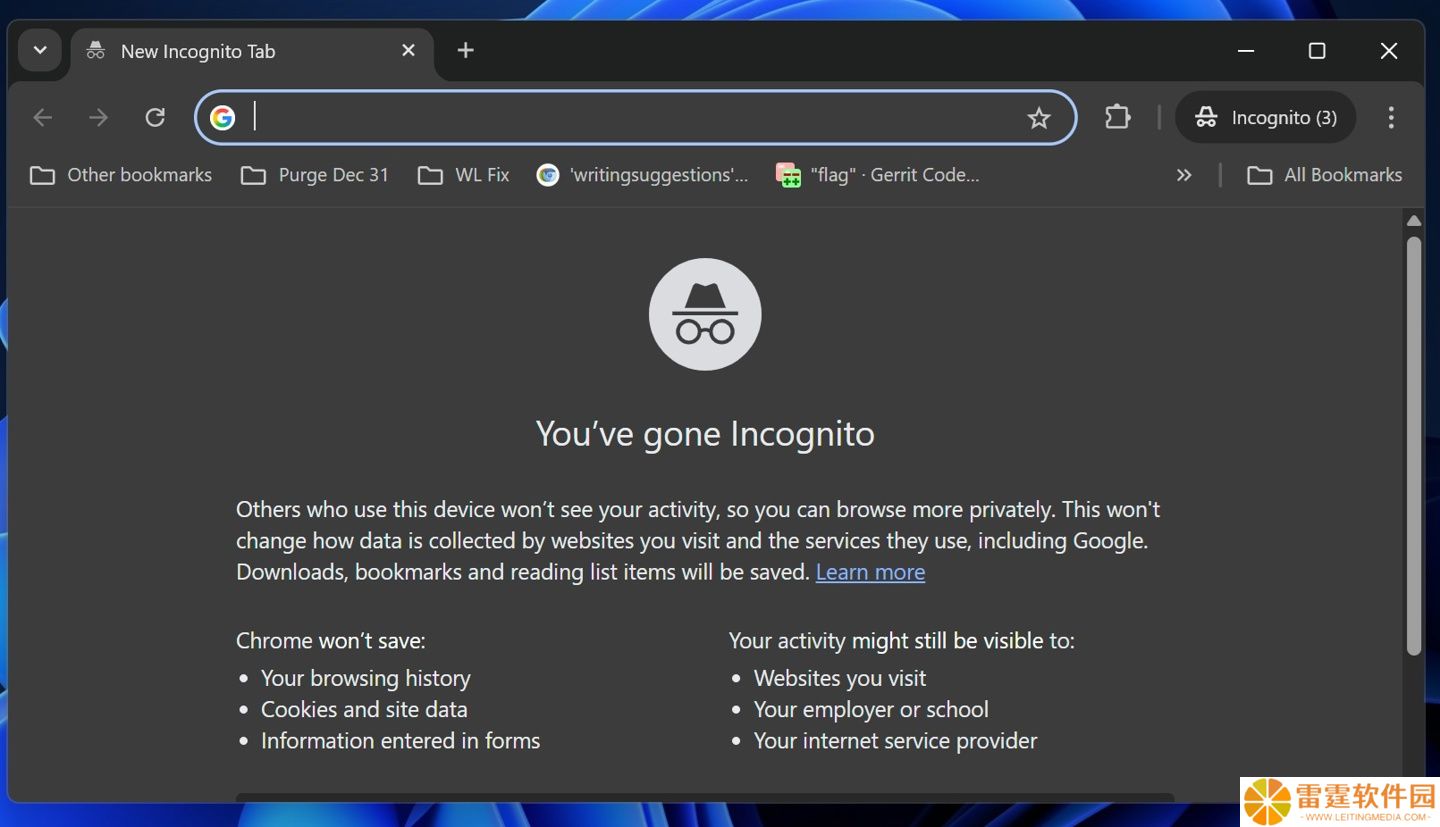1440x827 pixels.
Task: Close the New Incognito Tab
Action: pos(408,50)
